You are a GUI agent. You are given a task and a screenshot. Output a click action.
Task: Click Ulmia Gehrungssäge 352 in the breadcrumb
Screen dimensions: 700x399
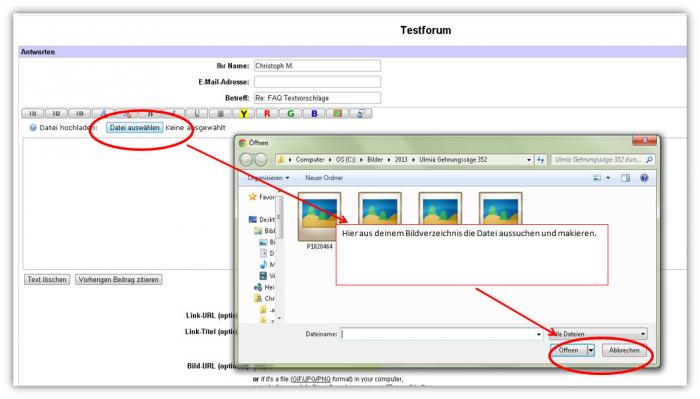point(453,159)
